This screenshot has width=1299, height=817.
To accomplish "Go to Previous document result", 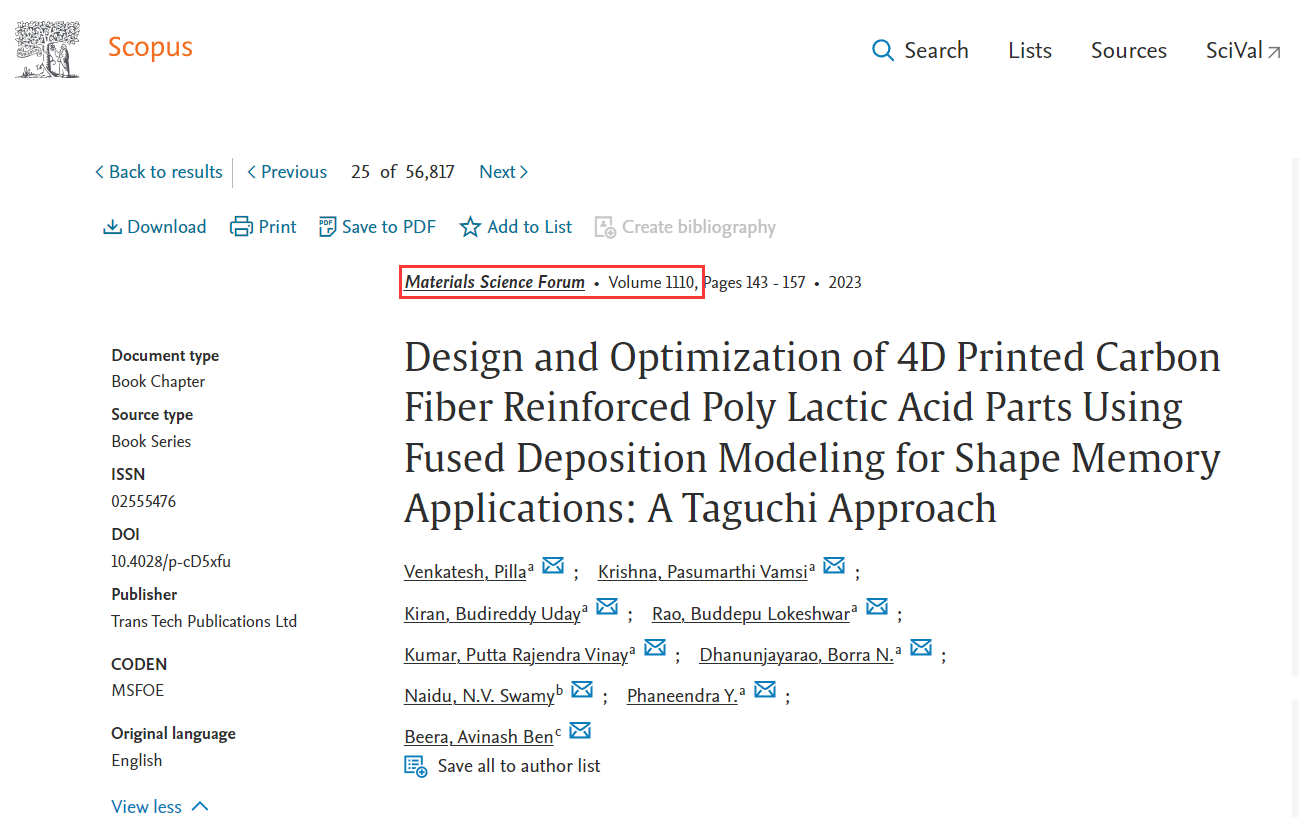I will point(287,172).
